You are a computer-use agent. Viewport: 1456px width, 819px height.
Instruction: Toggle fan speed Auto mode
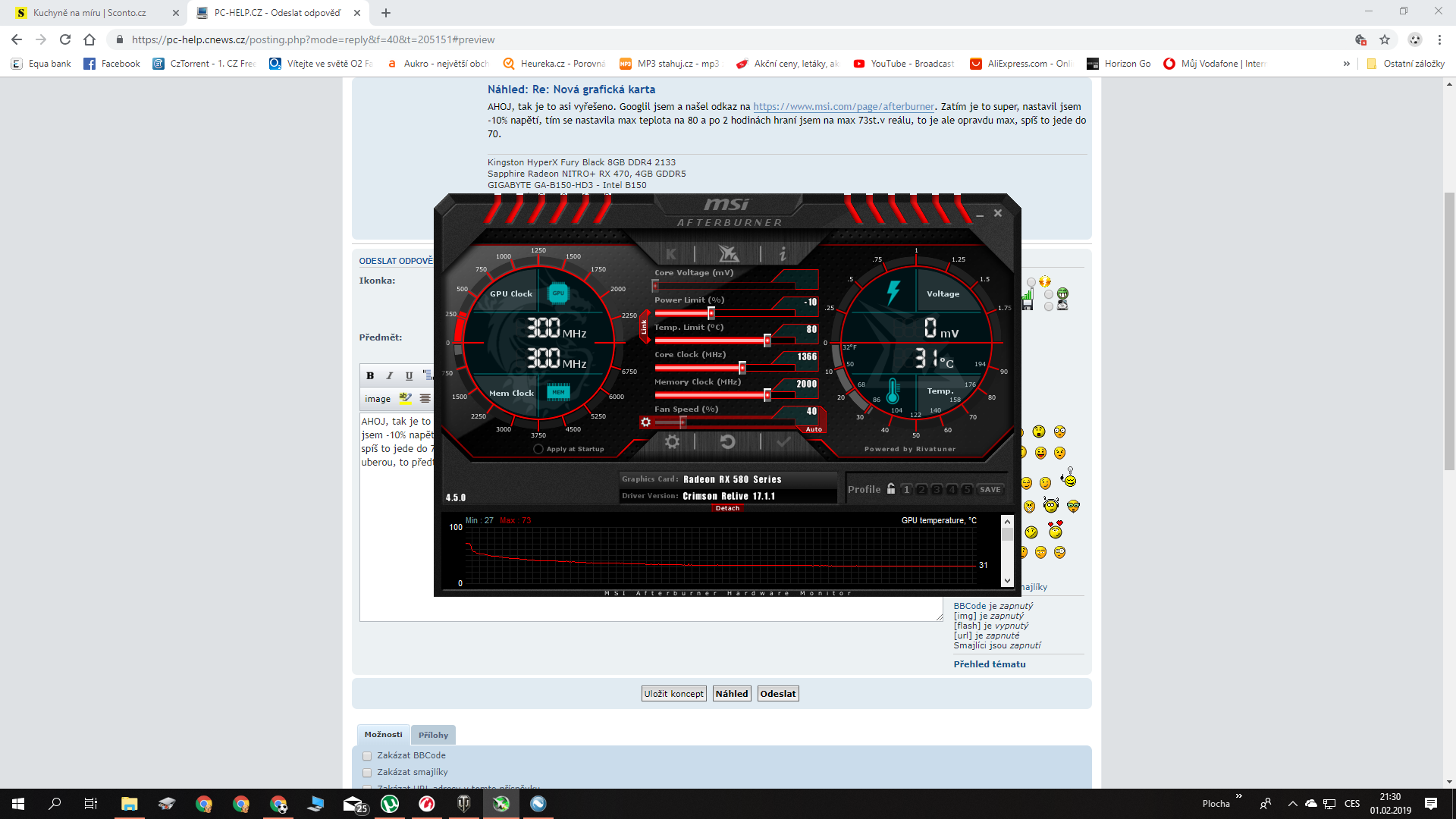[x=814, y=429]
